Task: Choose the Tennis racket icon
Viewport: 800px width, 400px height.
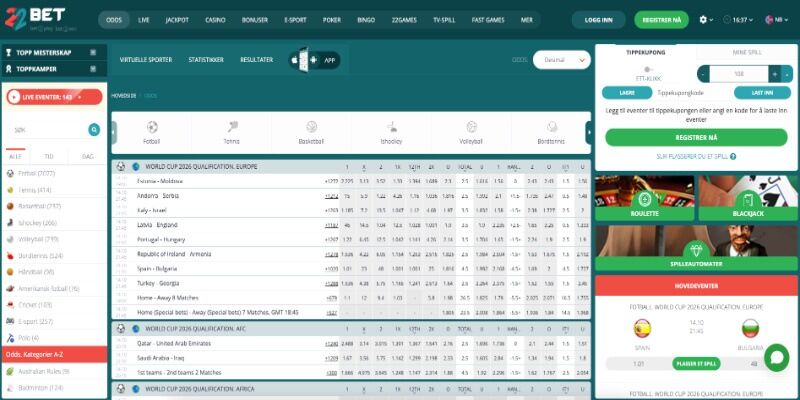Action: pyautogui.click(x=232, y=128)
